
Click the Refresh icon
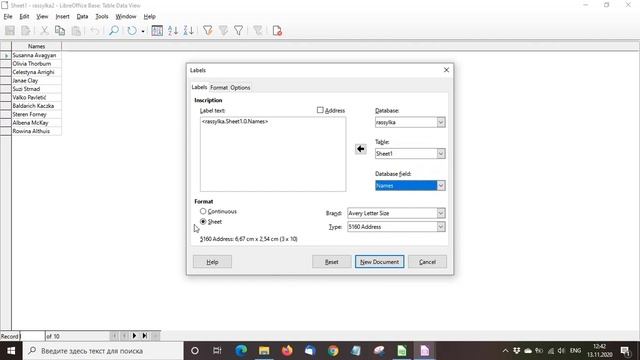tap(131, 31)
